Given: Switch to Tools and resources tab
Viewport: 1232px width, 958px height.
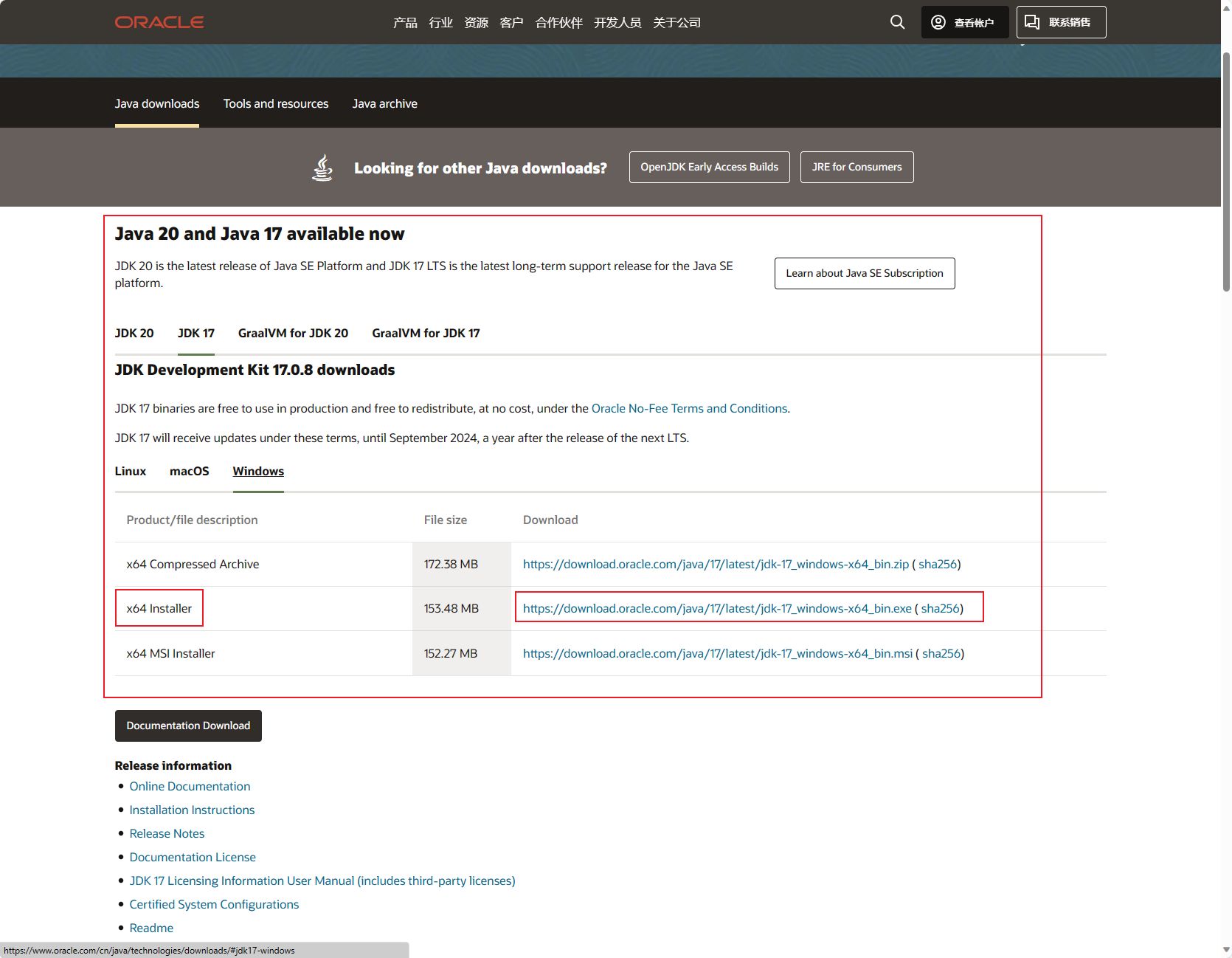Looking at the screenshot, I should point(276,103).
